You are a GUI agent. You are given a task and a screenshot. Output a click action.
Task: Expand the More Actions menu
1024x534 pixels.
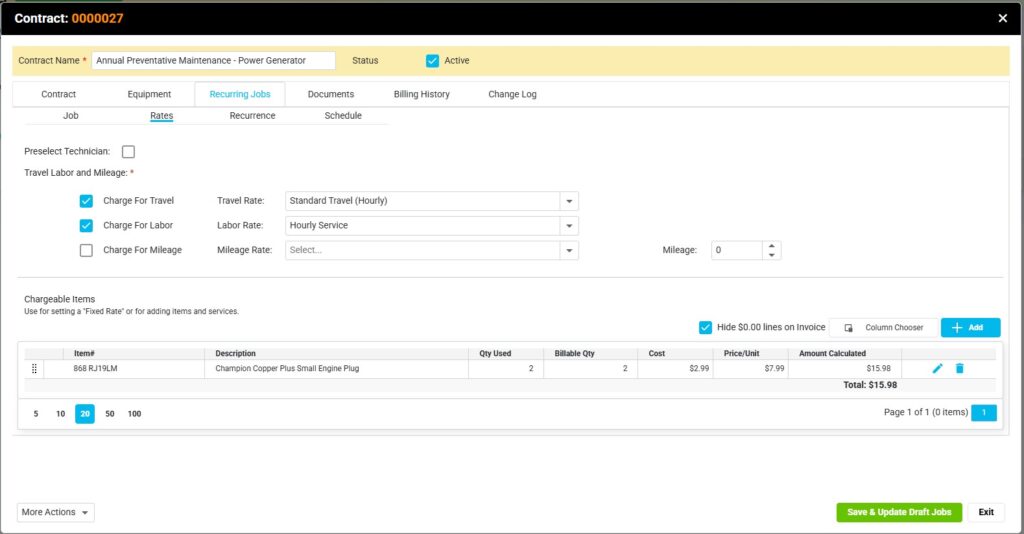pyautogui.click(x=56, y=512)
